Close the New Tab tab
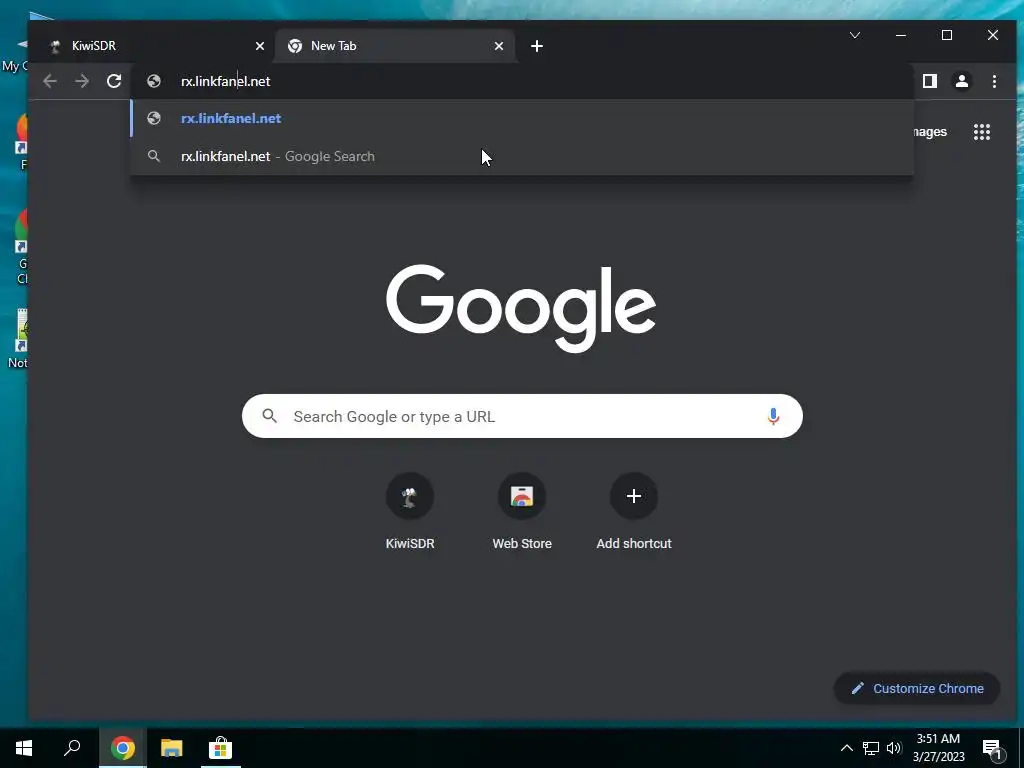 coord(499,46)
